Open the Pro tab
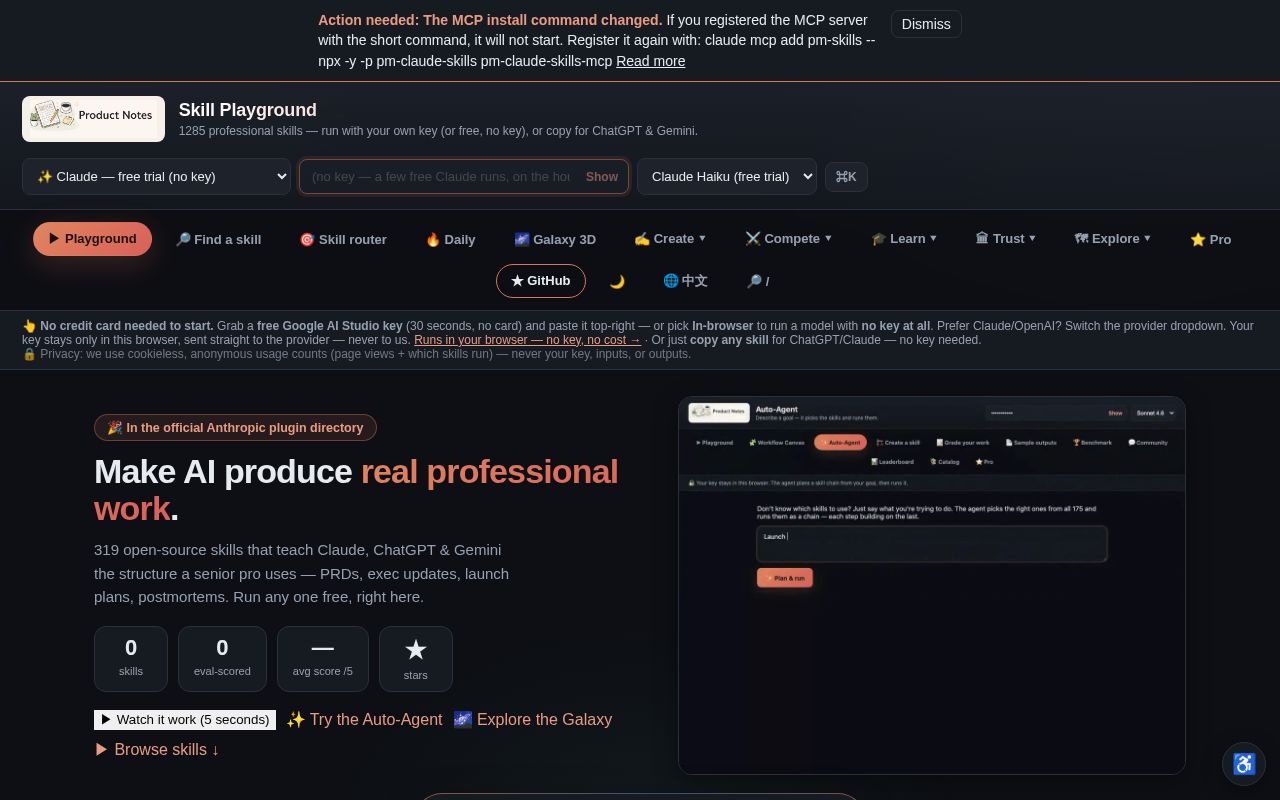Screen dimensions: 1280x800 coord(1211,239)
